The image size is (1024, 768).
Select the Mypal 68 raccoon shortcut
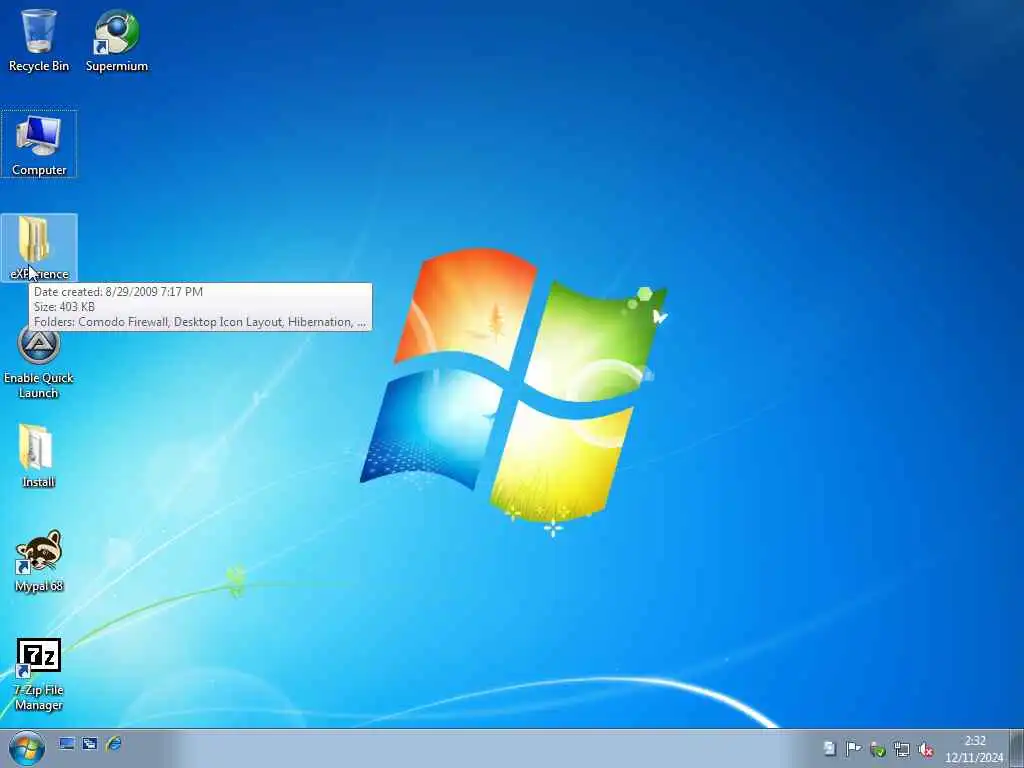coord(39,560)
